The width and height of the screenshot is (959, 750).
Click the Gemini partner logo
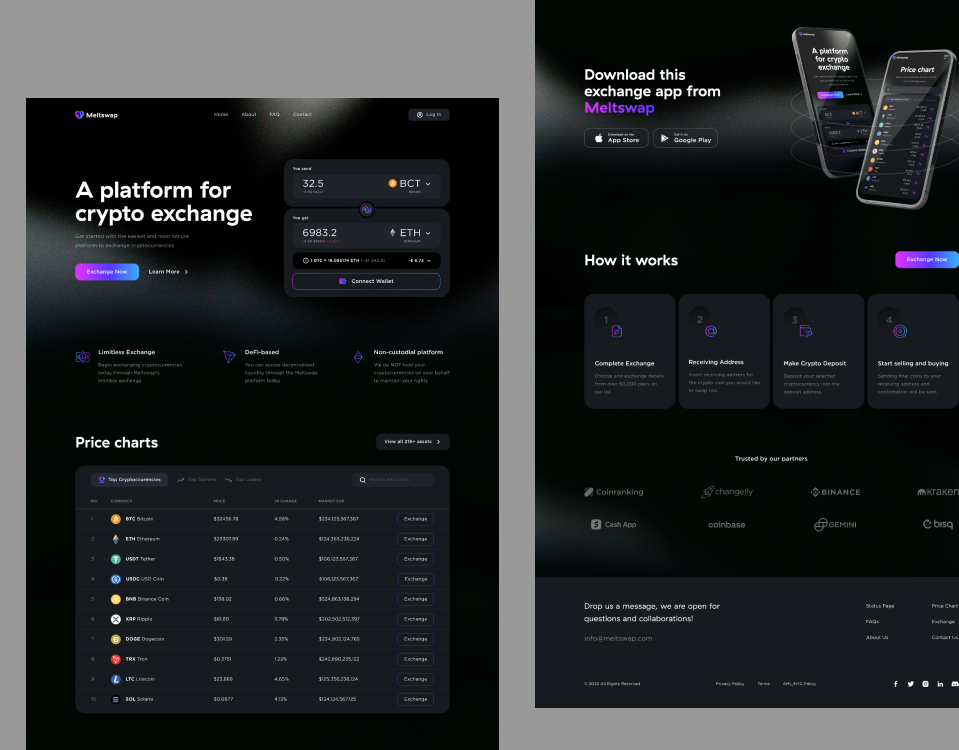coord(835,524)
